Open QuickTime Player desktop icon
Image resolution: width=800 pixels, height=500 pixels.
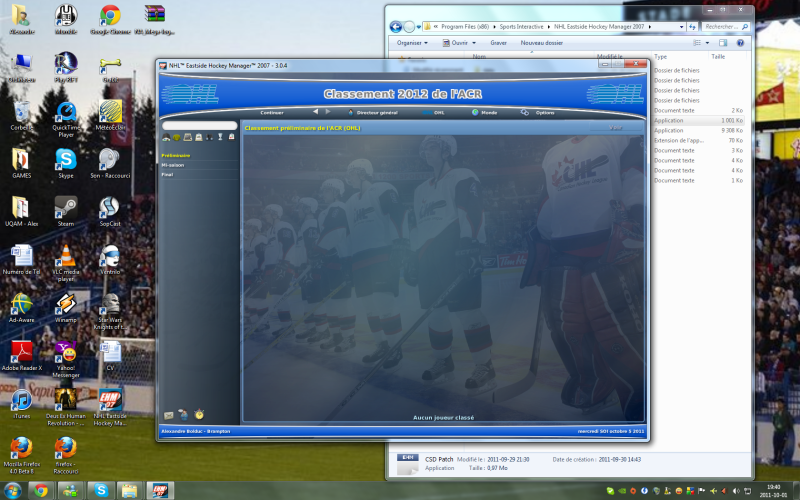[66, 119]
